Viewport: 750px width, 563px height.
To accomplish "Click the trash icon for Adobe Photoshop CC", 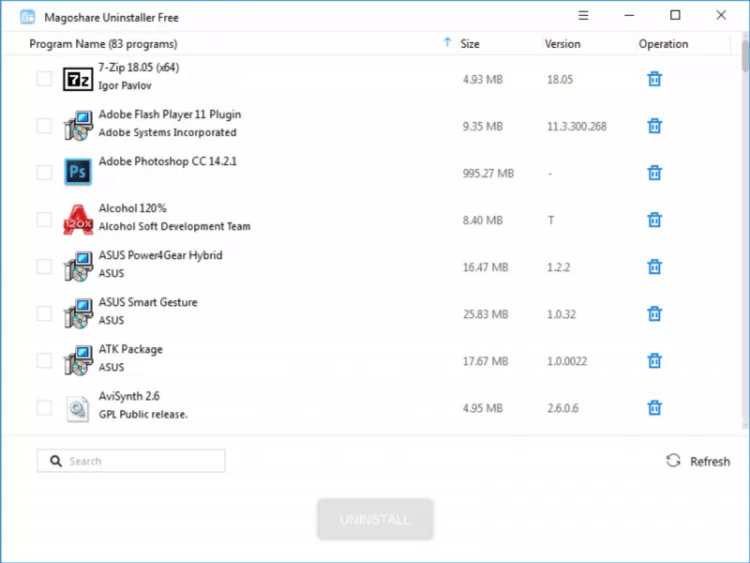I will (654, 173).
